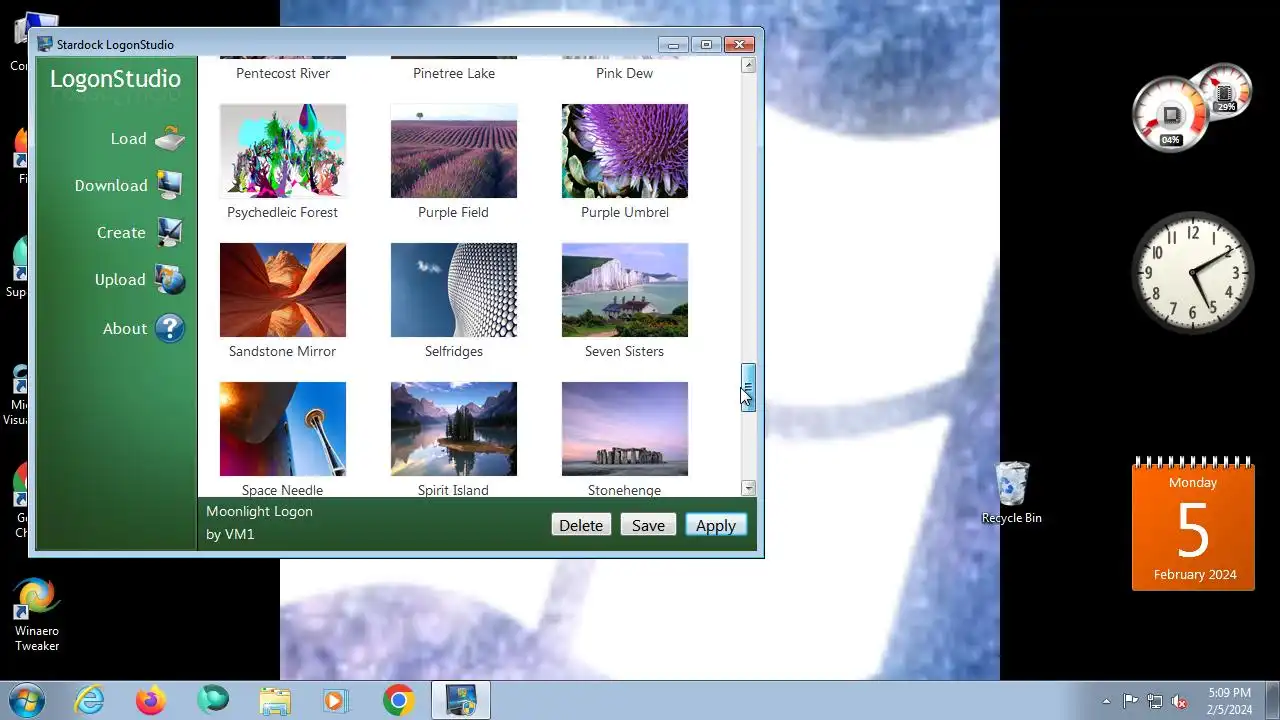Click the orange calendar gadget
The height and width of the screenshot is (720, 1280).
coord(1193,524)
